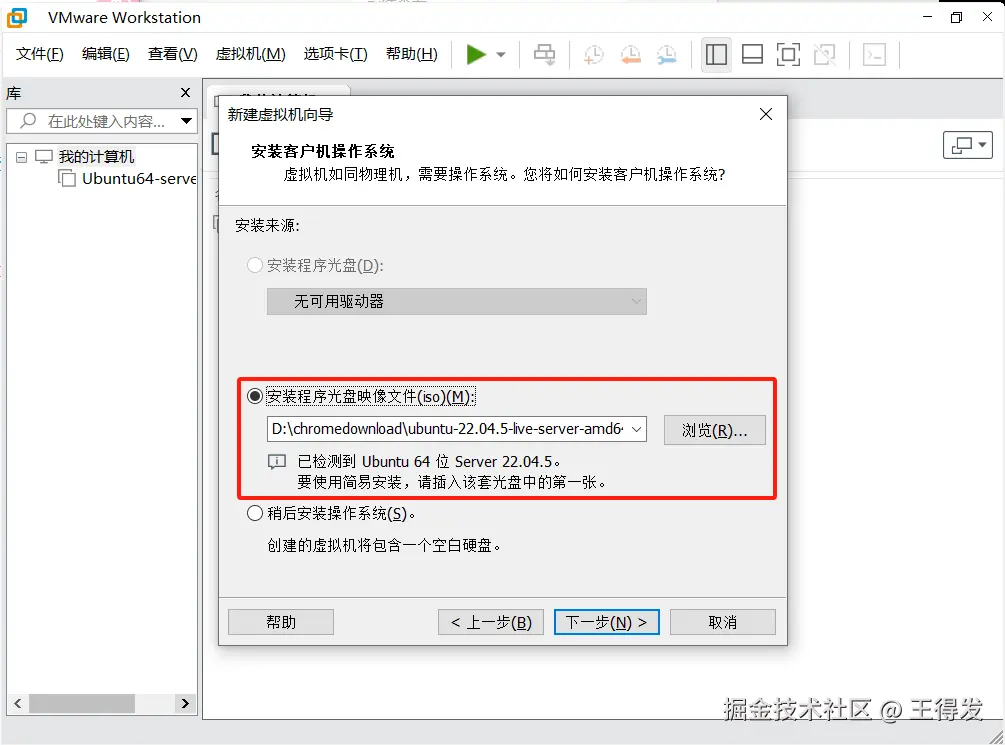The image size is (1005, 745).
Task: Click the Unity mode toolbar icon
Action: click(x=824, y=54)
